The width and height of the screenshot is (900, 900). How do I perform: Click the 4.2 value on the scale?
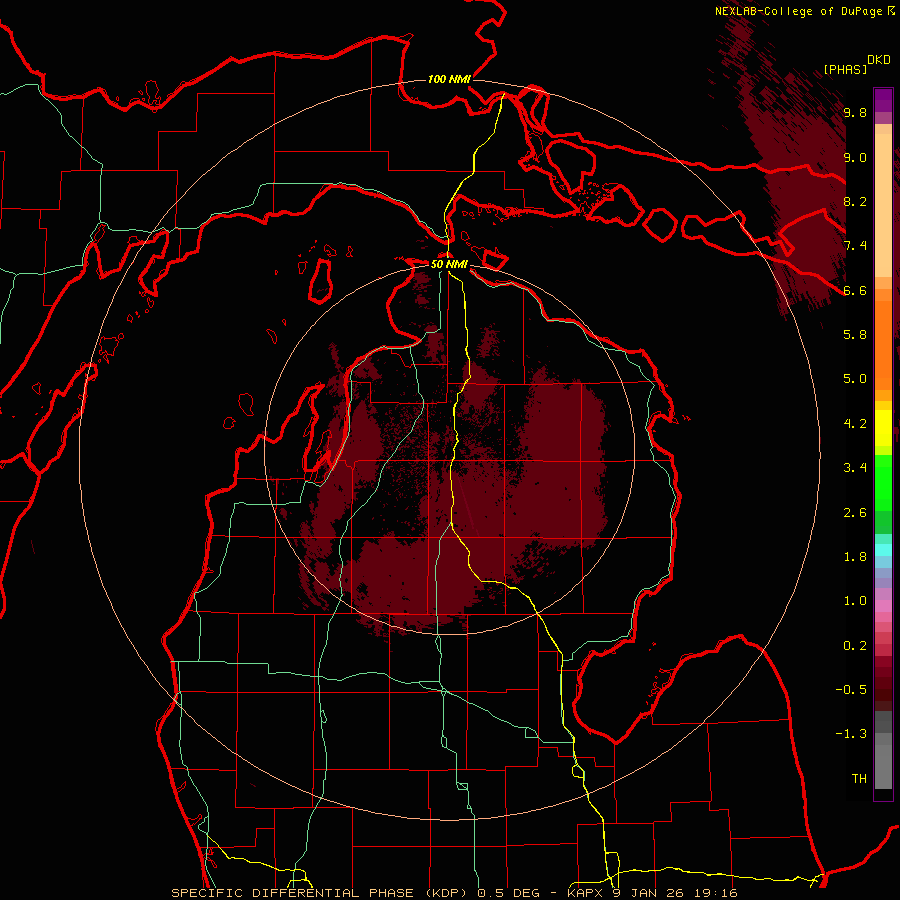[855, 424]
